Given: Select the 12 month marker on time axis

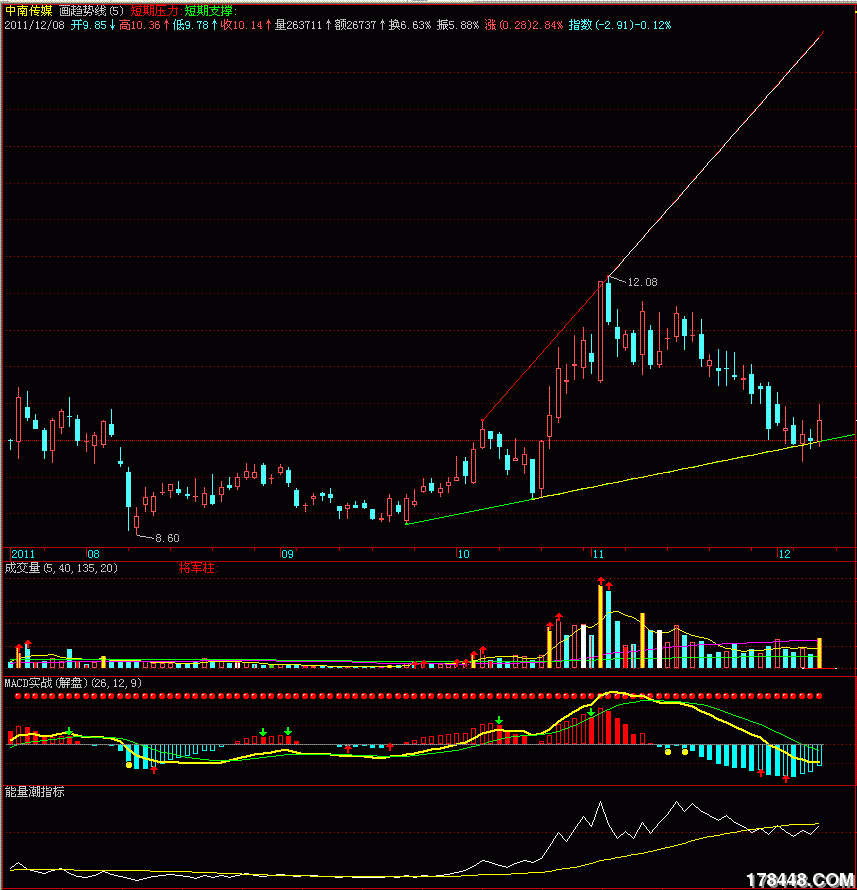Looking at the screenshot, I should (x=784, y=554).
